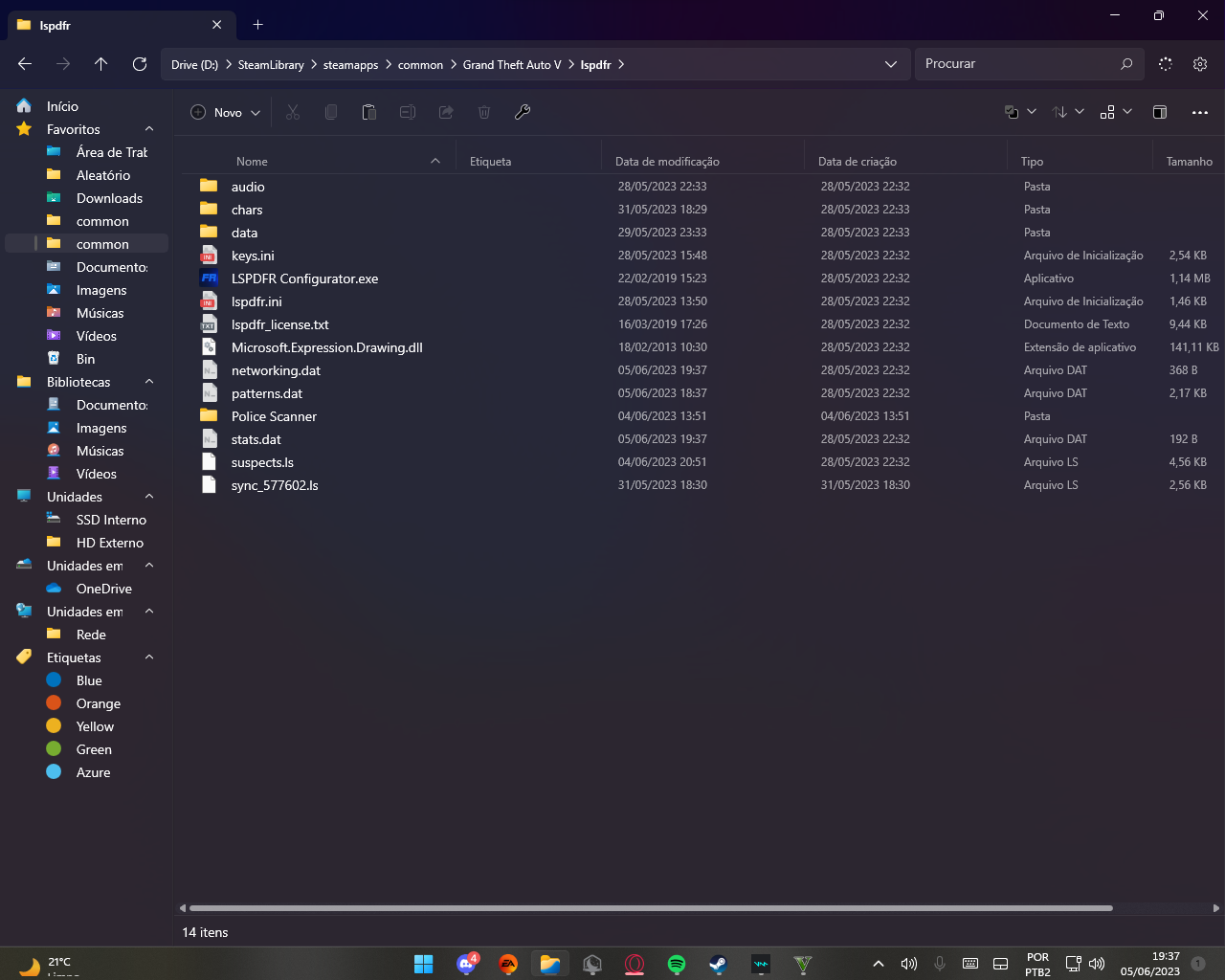Copy selection using the toolbar copy icon
This screenshot has width=1225, height=980.
[x=331, y=112]
